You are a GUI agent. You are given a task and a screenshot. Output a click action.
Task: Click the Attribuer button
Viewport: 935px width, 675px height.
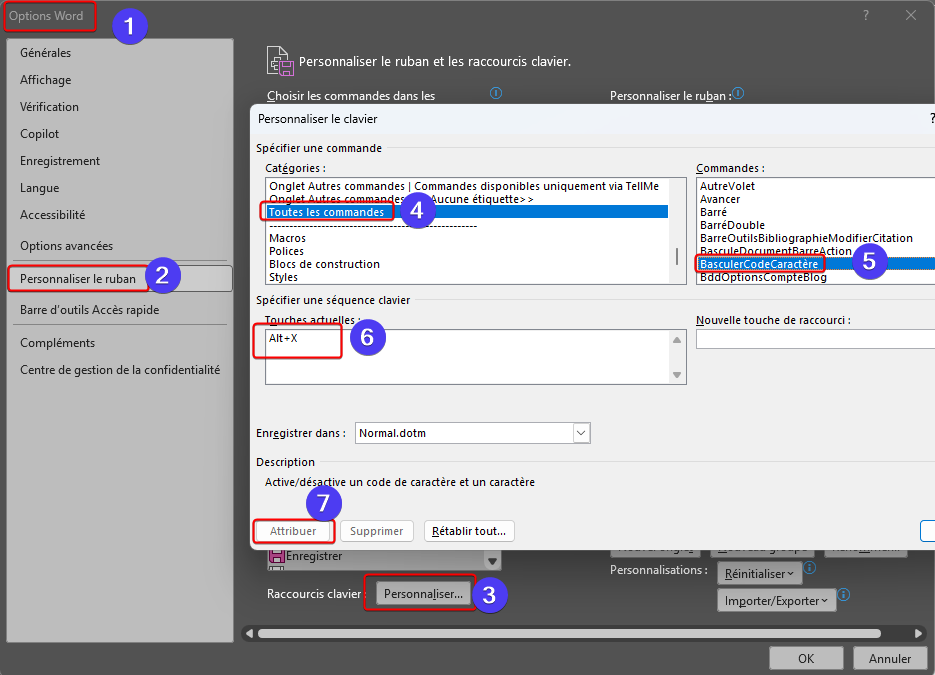(293, 531)
